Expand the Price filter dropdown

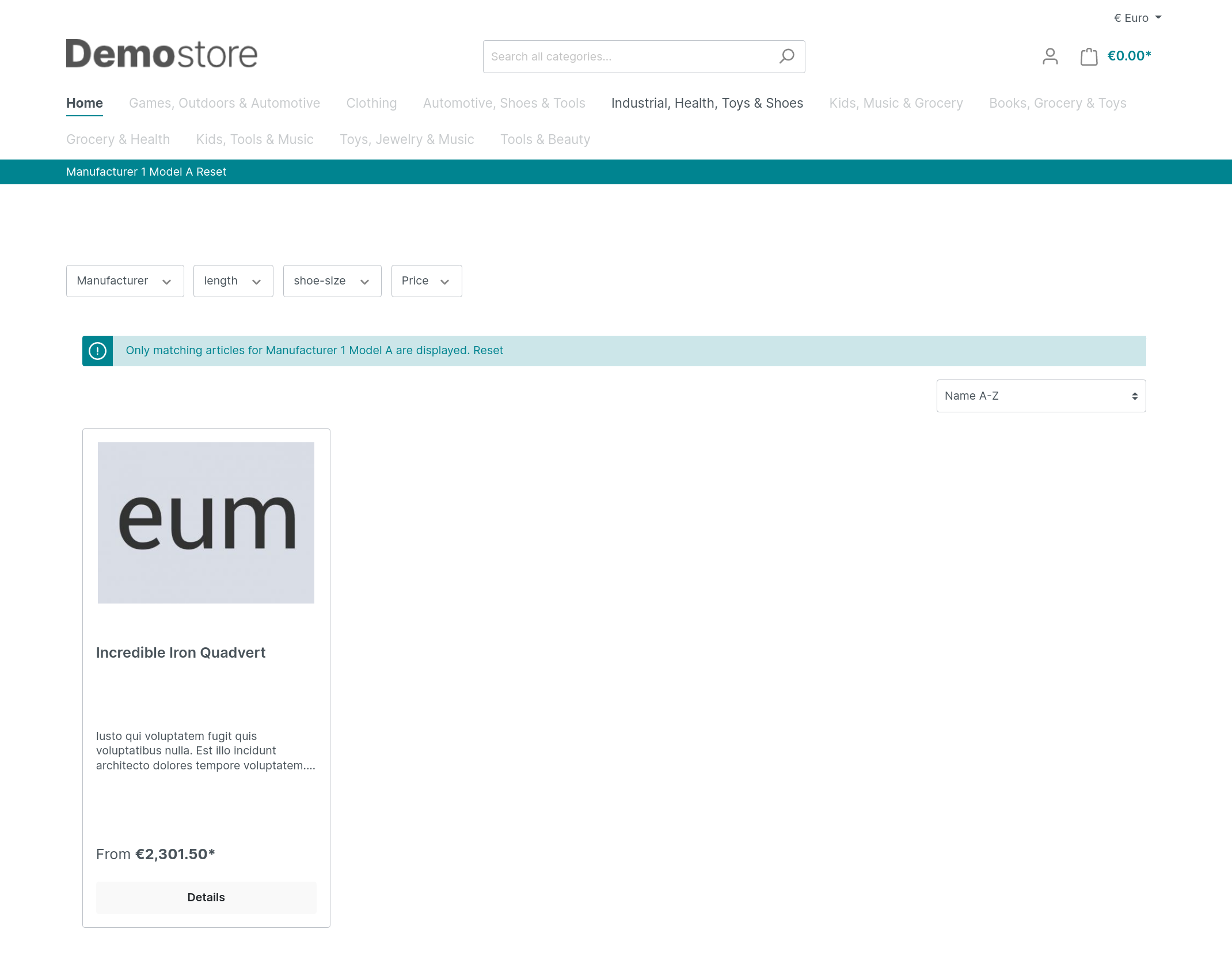(x=425, y=281)
